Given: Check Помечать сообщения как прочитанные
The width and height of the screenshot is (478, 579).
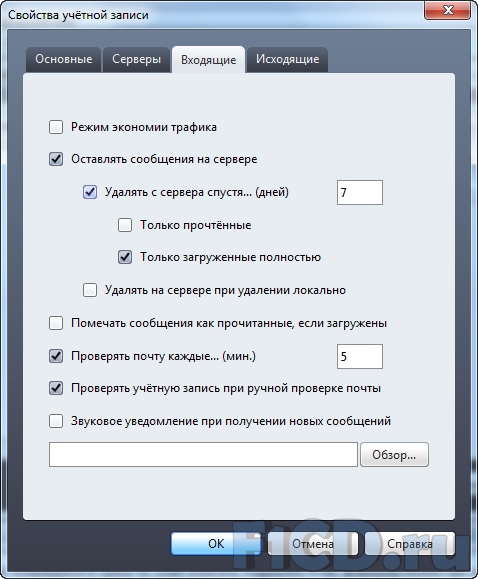Looking at the screenshot, I should [56, 323].
